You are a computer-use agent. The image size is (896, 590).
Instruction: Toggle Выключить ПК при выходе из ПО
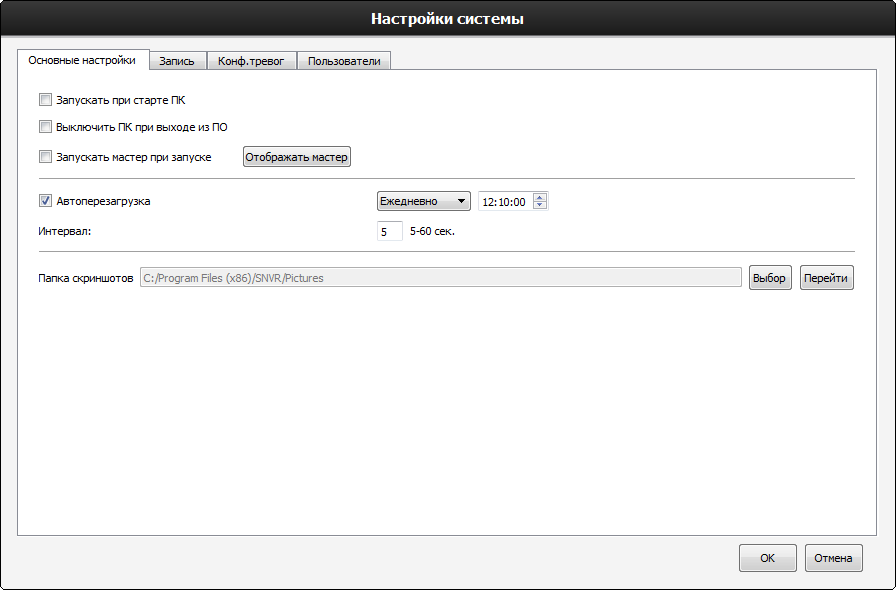45,127
